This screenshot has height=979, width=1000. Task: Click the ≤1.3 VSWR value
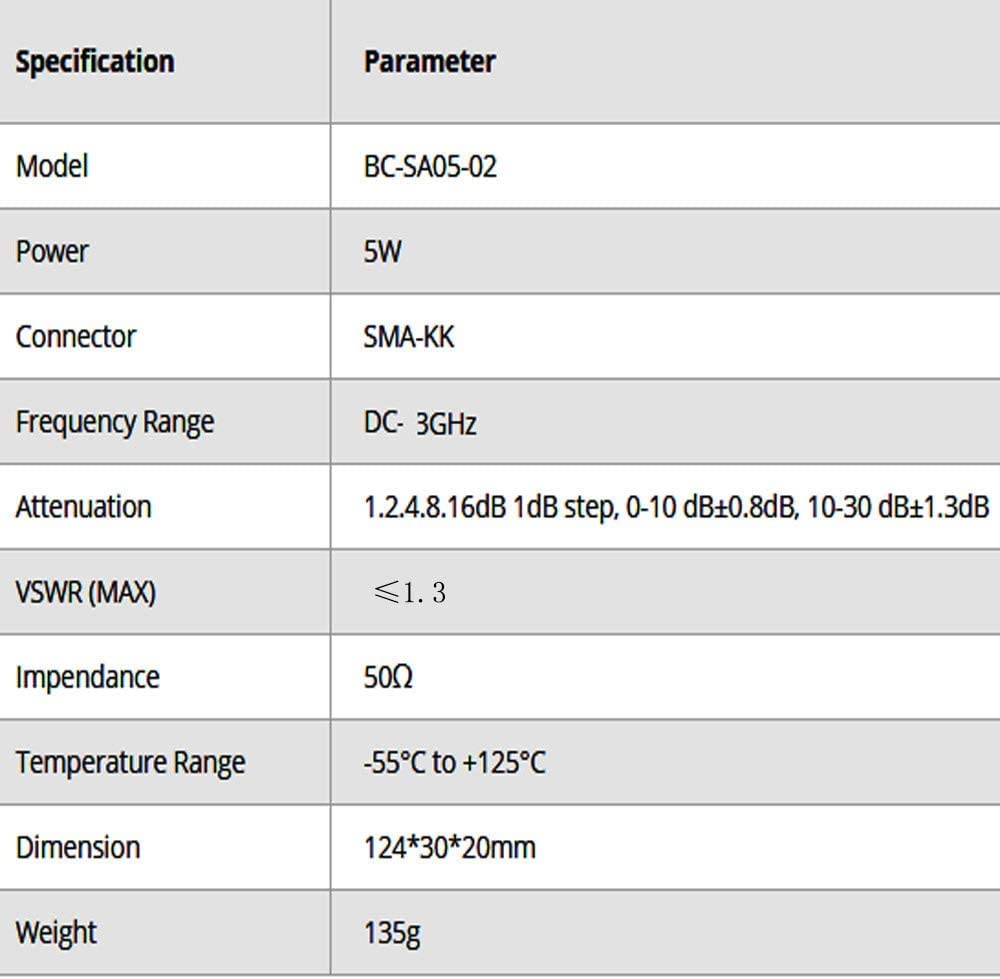[409, 593]
